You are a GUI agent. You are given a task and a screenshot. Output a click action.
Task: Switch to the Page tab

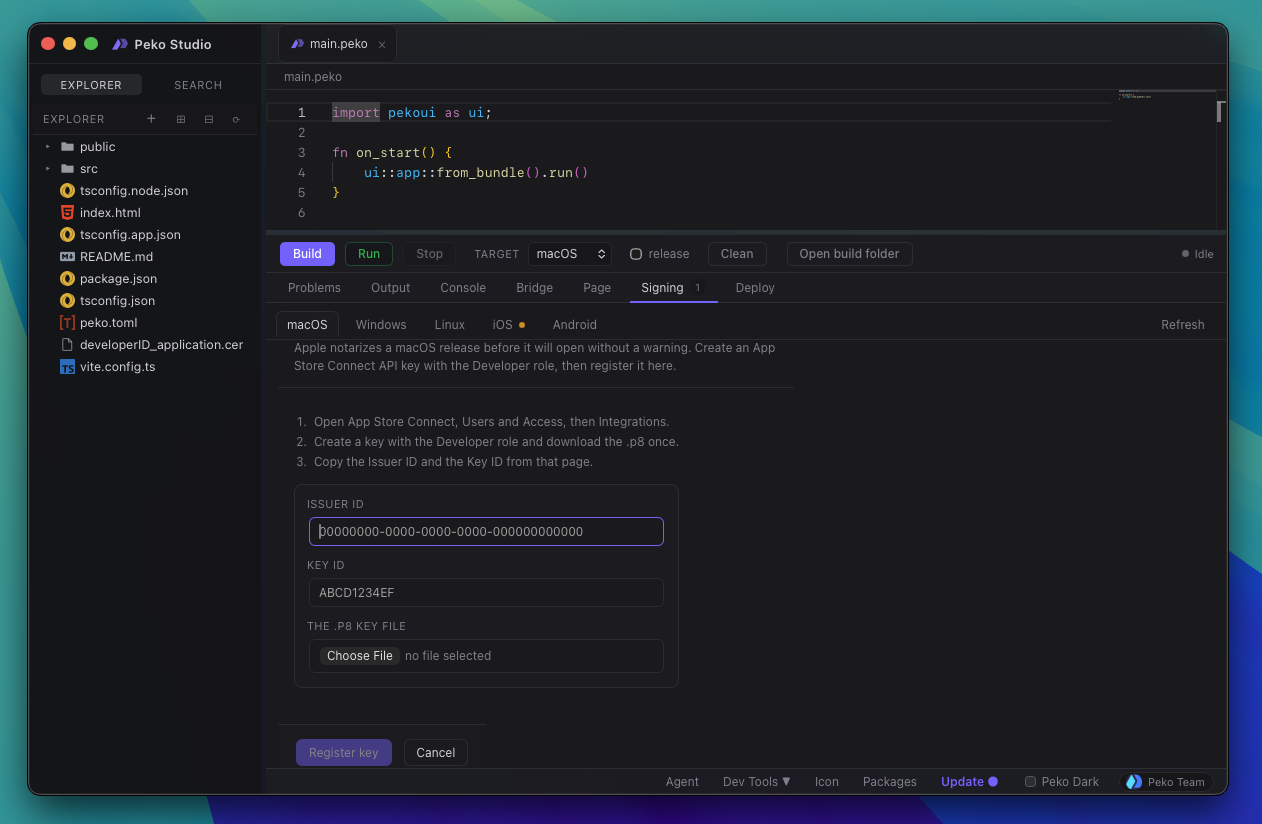coord(597,288)
